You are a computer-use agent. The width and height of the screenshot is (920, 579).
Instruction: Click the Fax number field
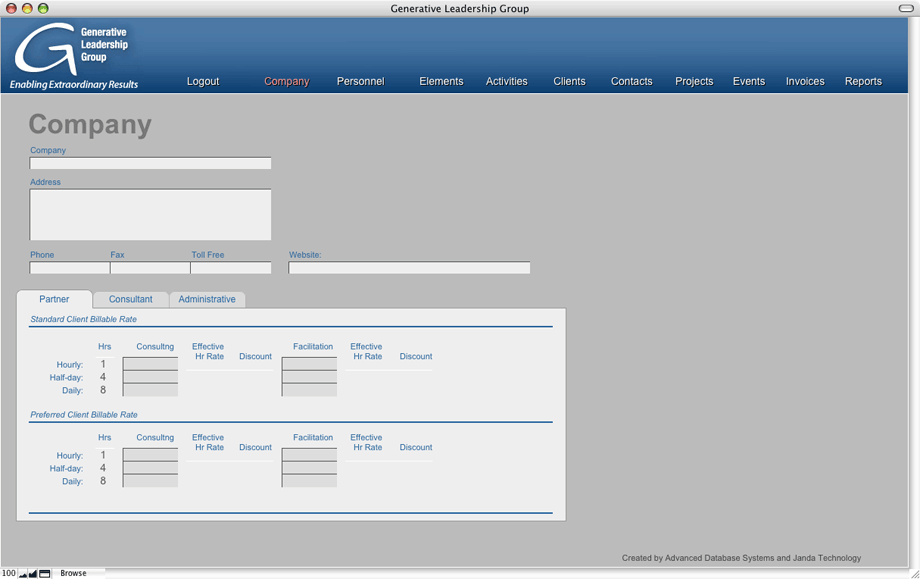pos(150,268)
